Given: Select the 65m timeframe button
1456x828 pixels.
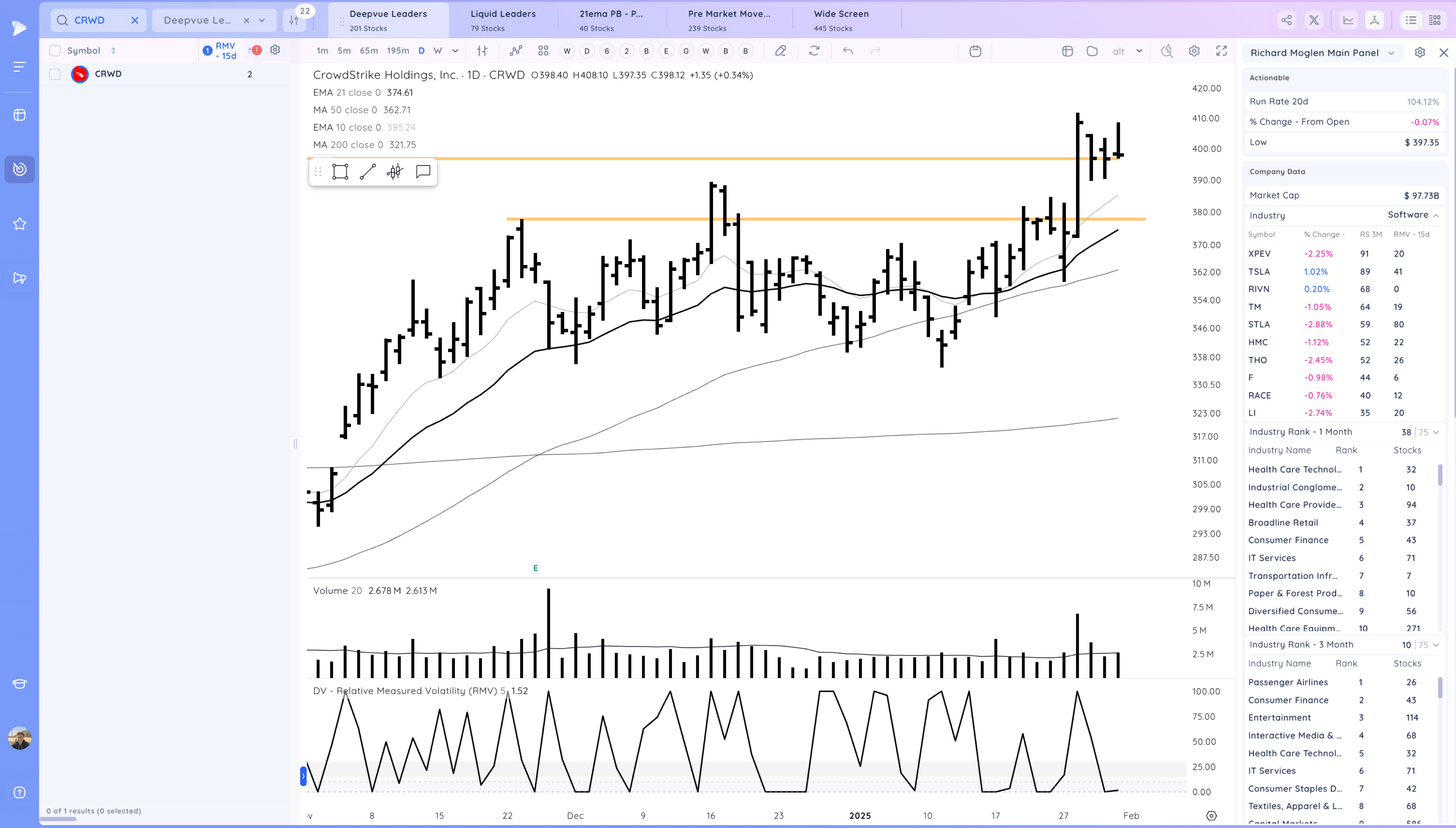Looking at the screenshot, I should point(368,51).
